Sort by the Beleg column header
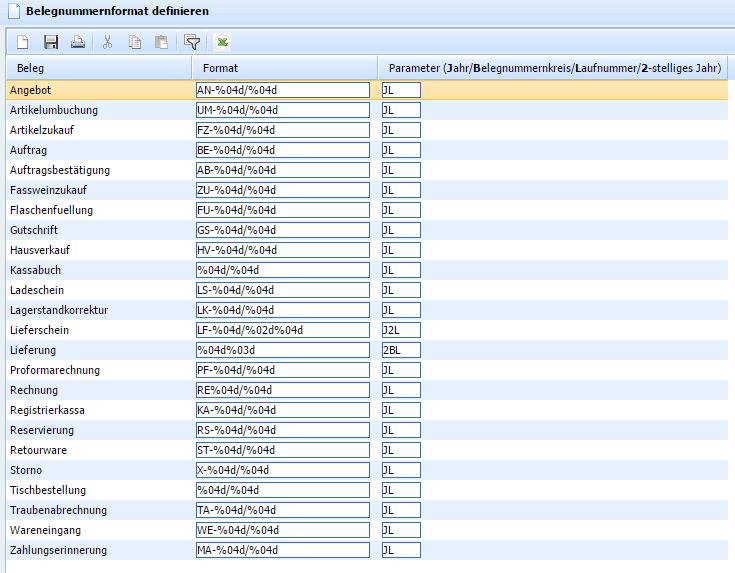The image size is (735, 573). click(x=96, y=68)
